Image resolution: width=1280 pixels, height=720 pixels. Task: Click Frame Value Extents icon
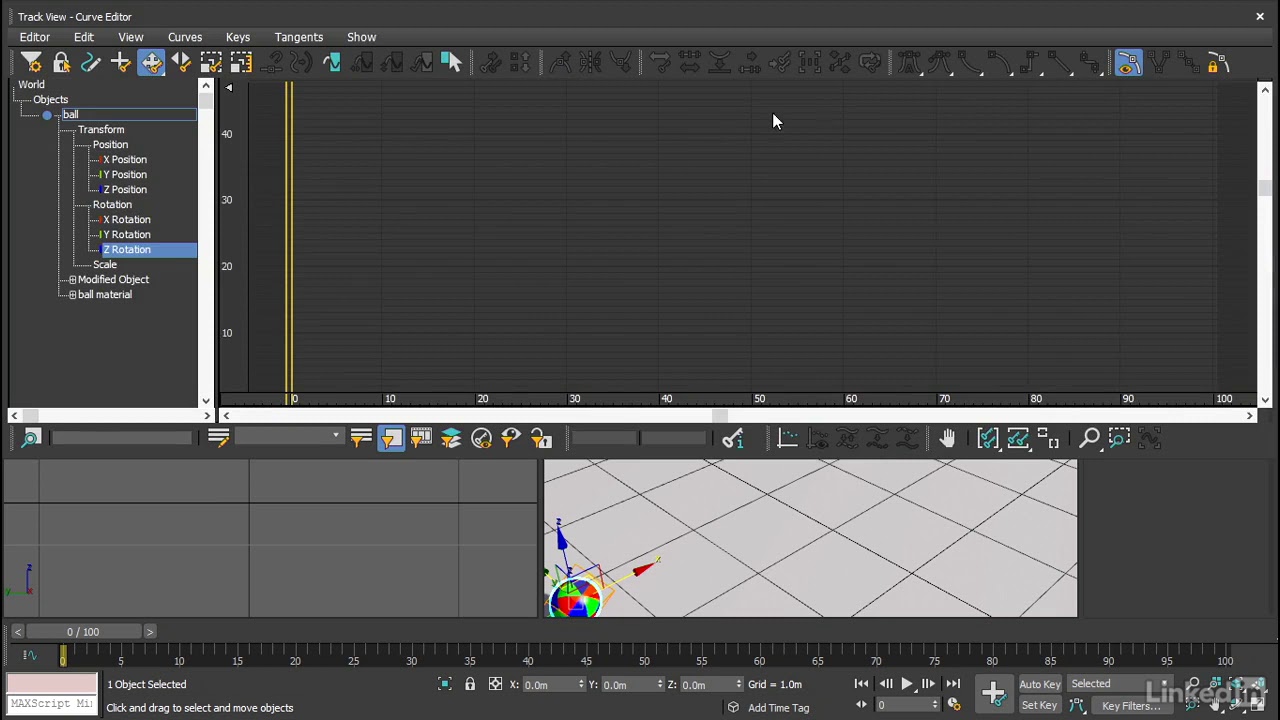click(x=1018, y=438)
